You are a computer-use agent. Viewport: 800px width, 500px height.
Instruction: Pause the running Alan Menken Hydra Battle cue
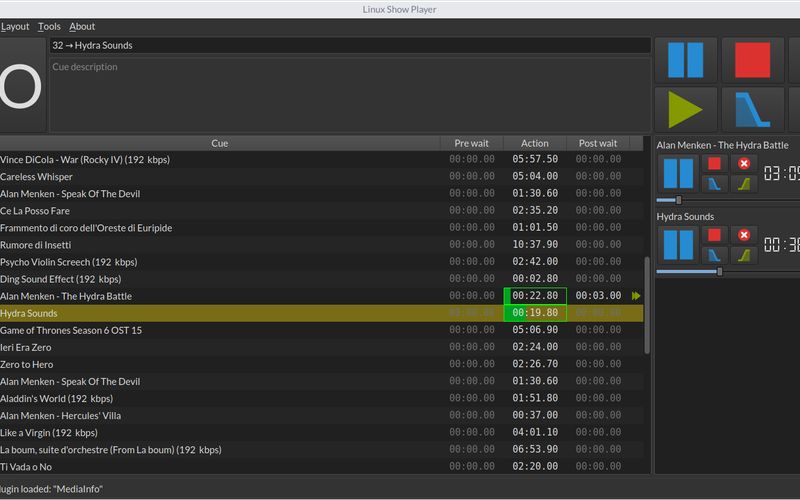pos(678,173)
